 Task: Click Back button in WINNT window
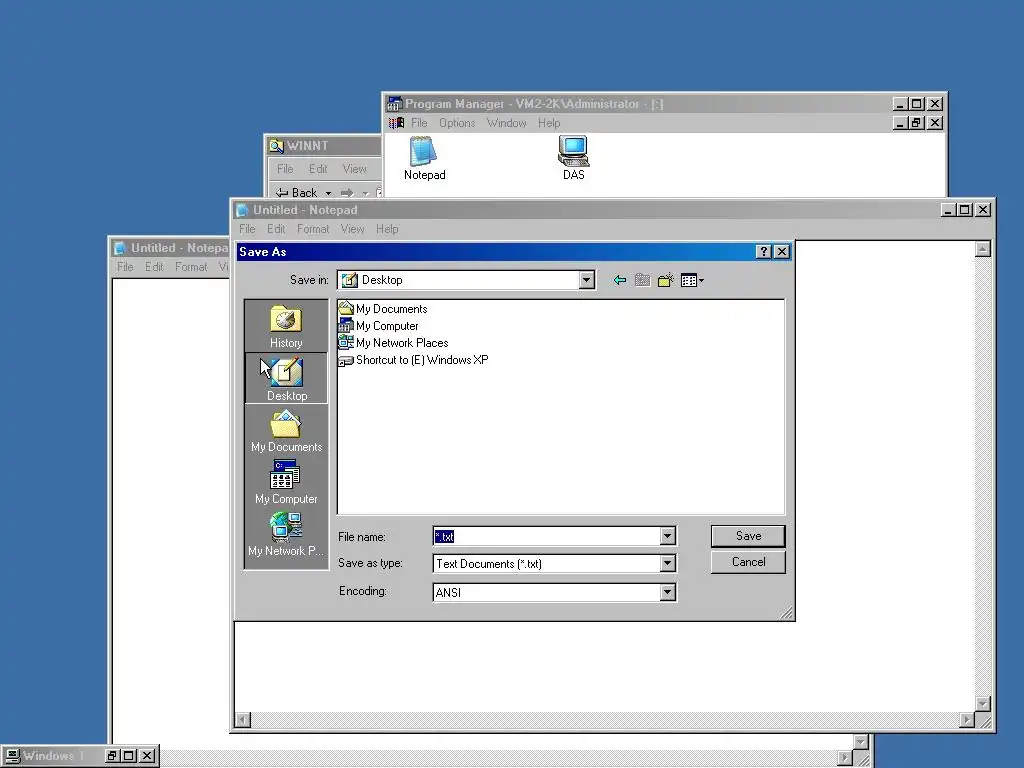[x=297, y=193]
